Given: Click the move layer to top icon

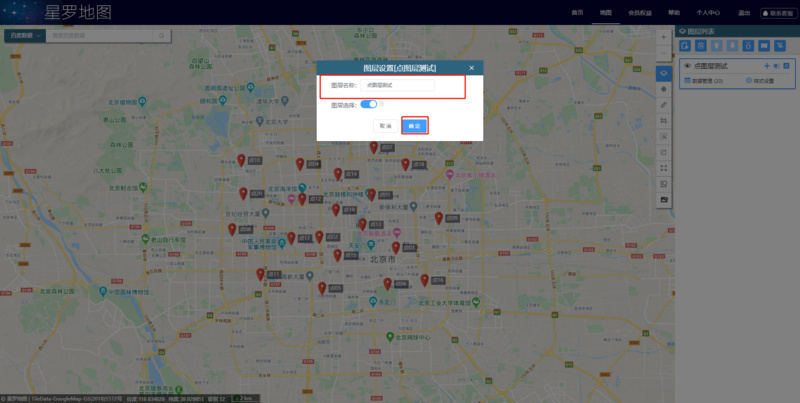Looking at the screenshot, I should tap(748, 46).
